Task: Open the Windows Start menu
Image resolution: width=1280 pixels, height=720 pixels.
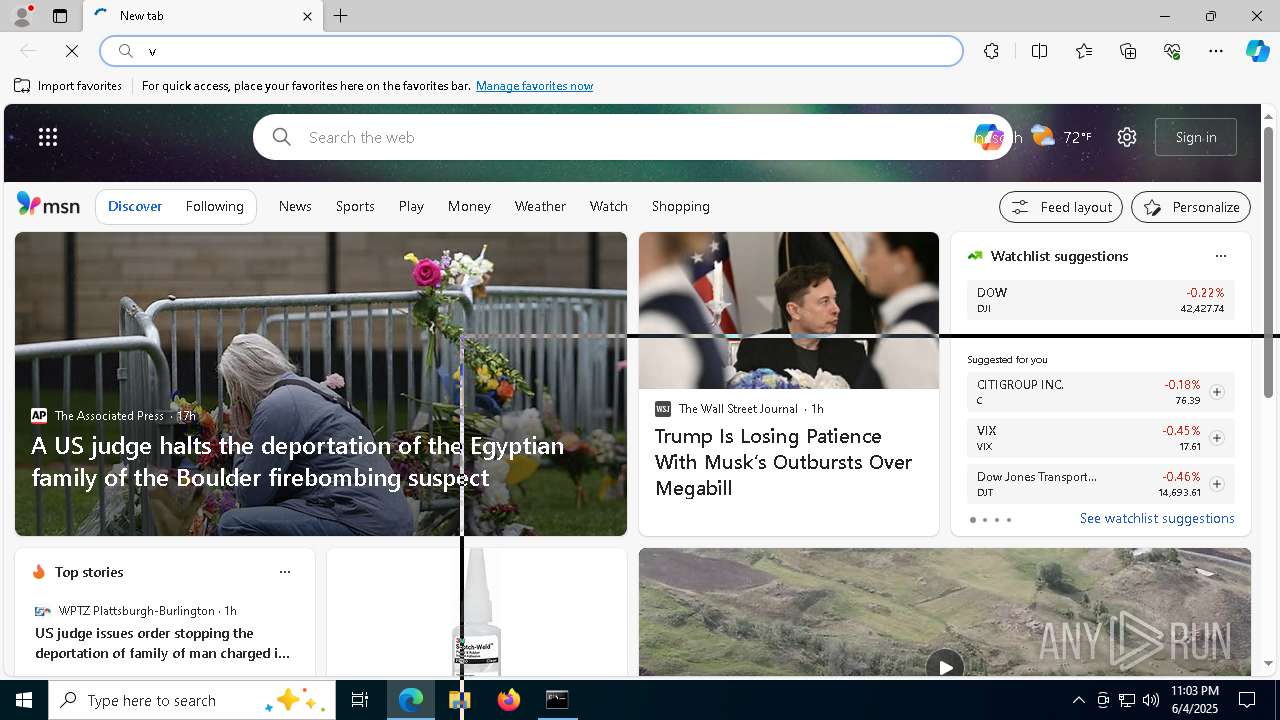Action: click(x=24, y=700)
